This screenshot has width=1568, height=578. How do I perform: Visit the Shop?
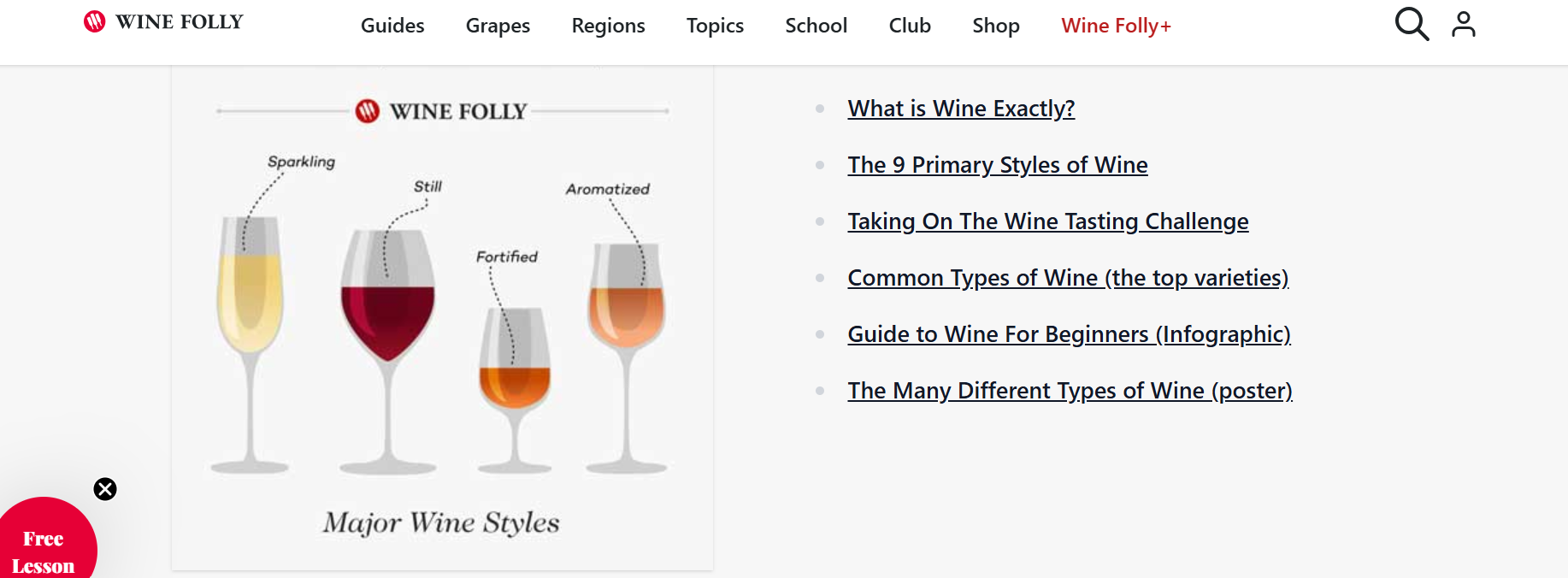pos(995,26)
